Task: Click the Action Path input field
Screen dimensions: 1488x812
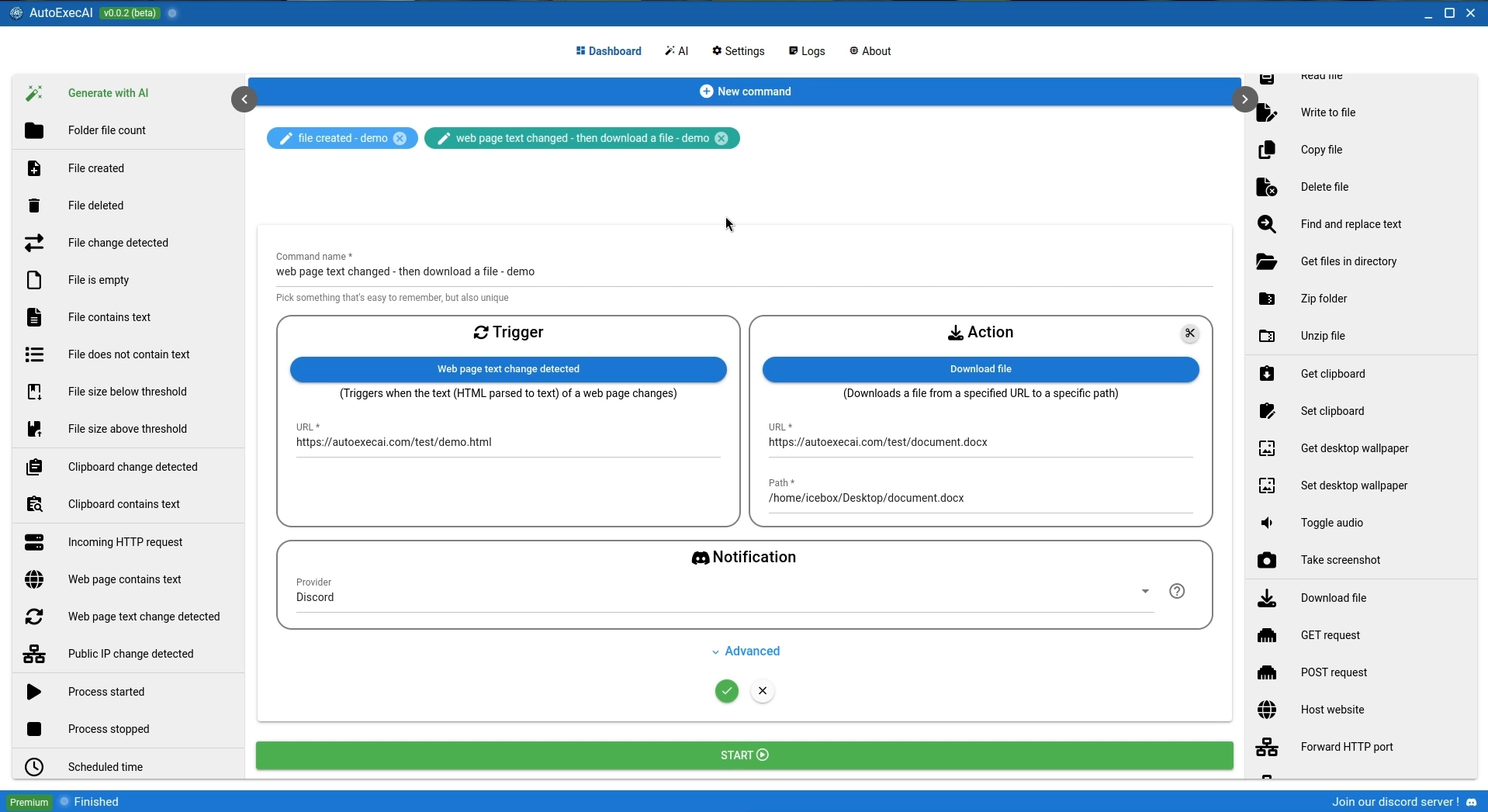Action: 981,498
